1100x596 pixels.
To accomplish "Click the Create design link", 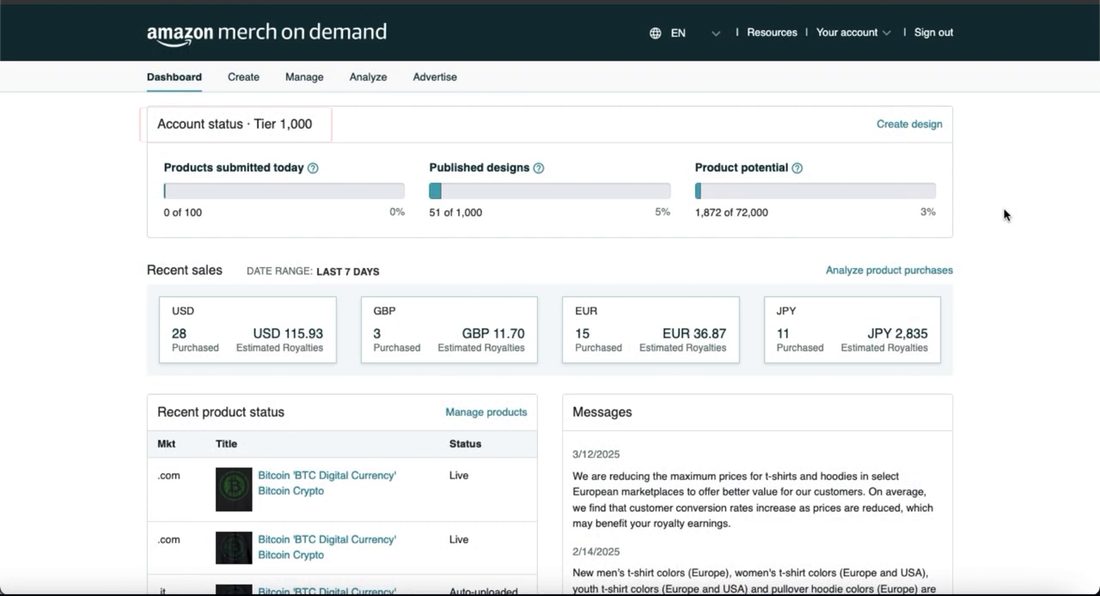I will point(909,124).
